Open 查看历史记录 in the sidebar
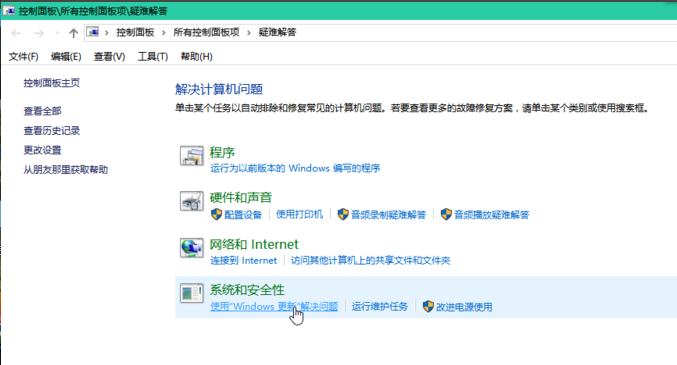 [x=51, y=130]
